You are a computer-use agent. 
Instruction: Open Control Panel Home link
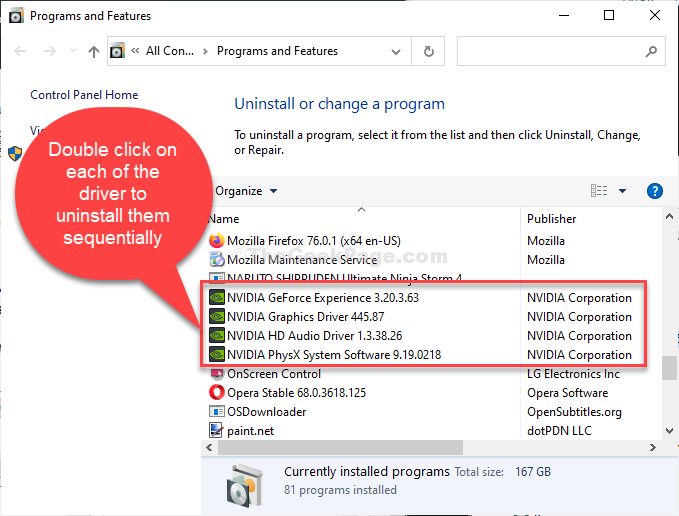(84, 95)
